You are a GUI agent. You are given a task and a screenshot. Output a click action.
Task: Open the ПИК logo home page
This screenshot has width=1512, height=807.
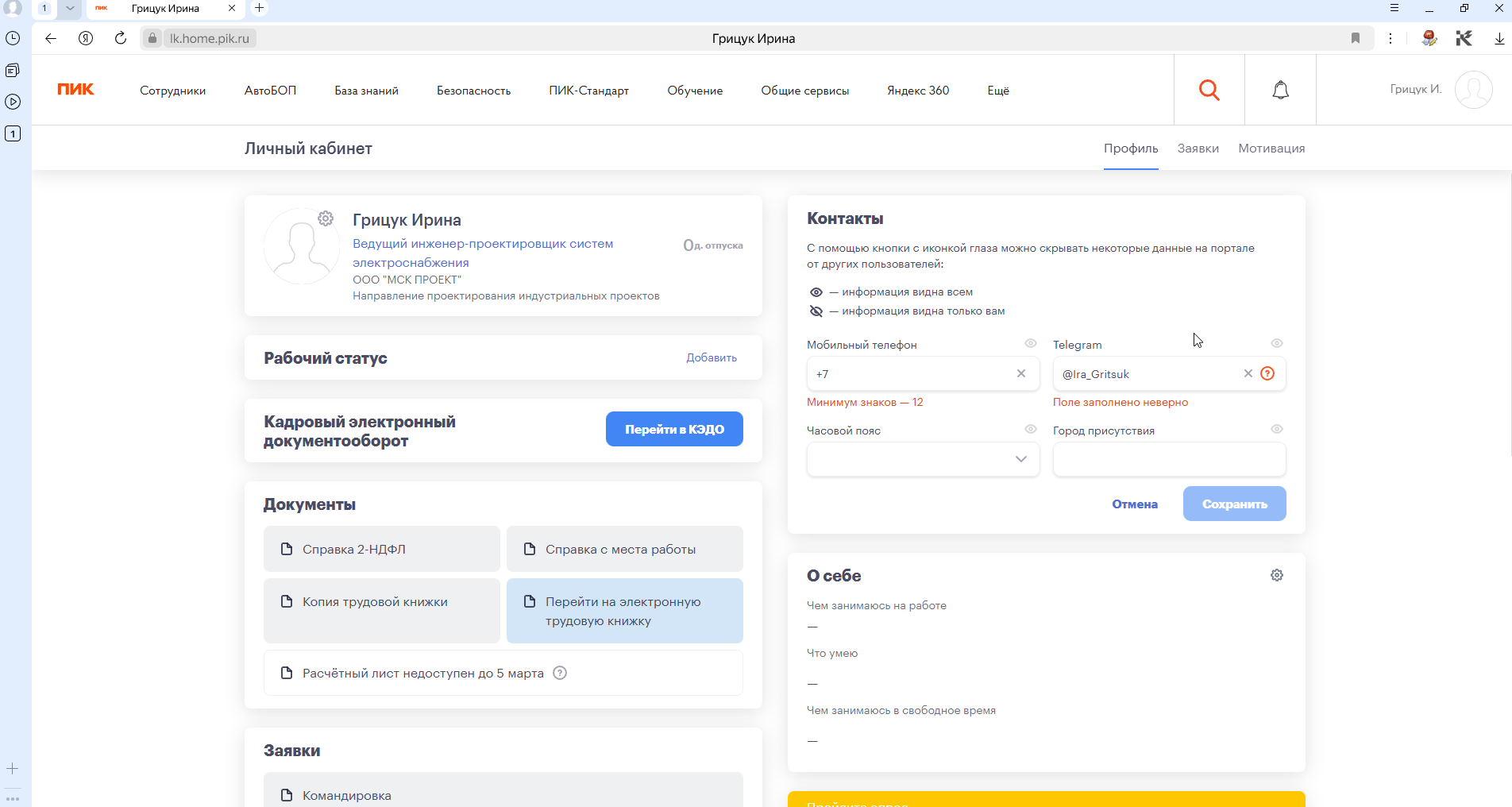coord(75,90)
